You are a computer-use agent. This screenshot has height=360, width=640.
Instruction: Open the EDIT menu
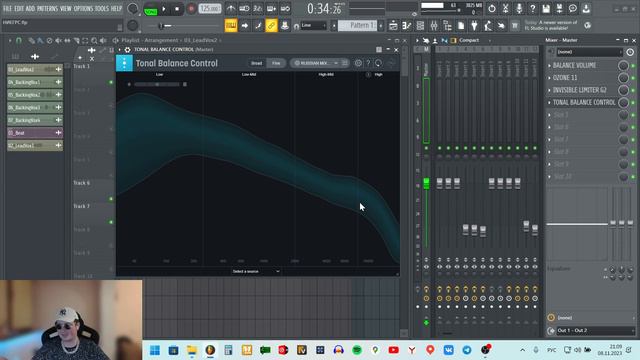(19, 9)
